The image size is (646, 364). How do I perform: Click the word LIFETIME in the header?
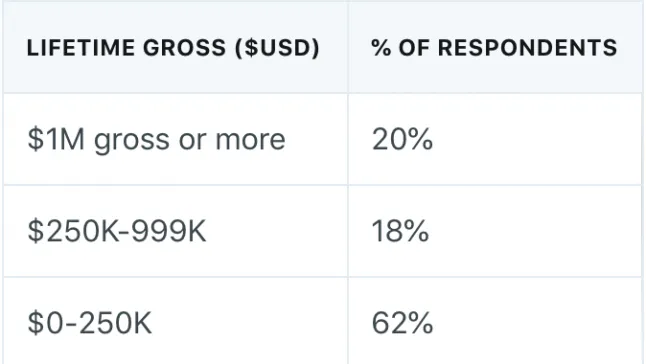click(x=81, y=47)
